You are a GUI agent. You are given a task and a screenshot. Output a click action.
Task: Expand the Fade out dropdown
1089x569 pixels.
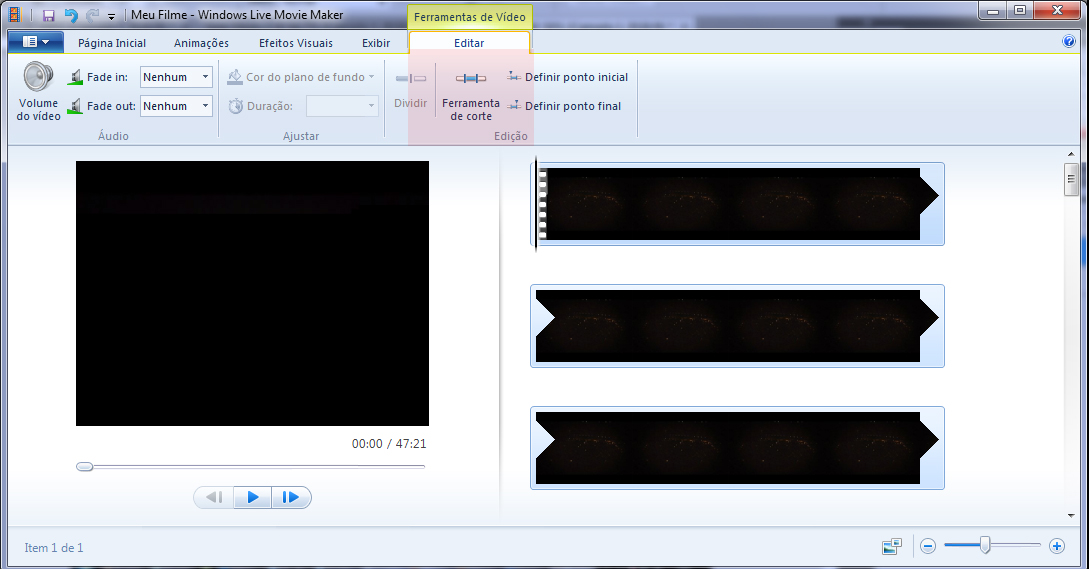tap(205, 106)
